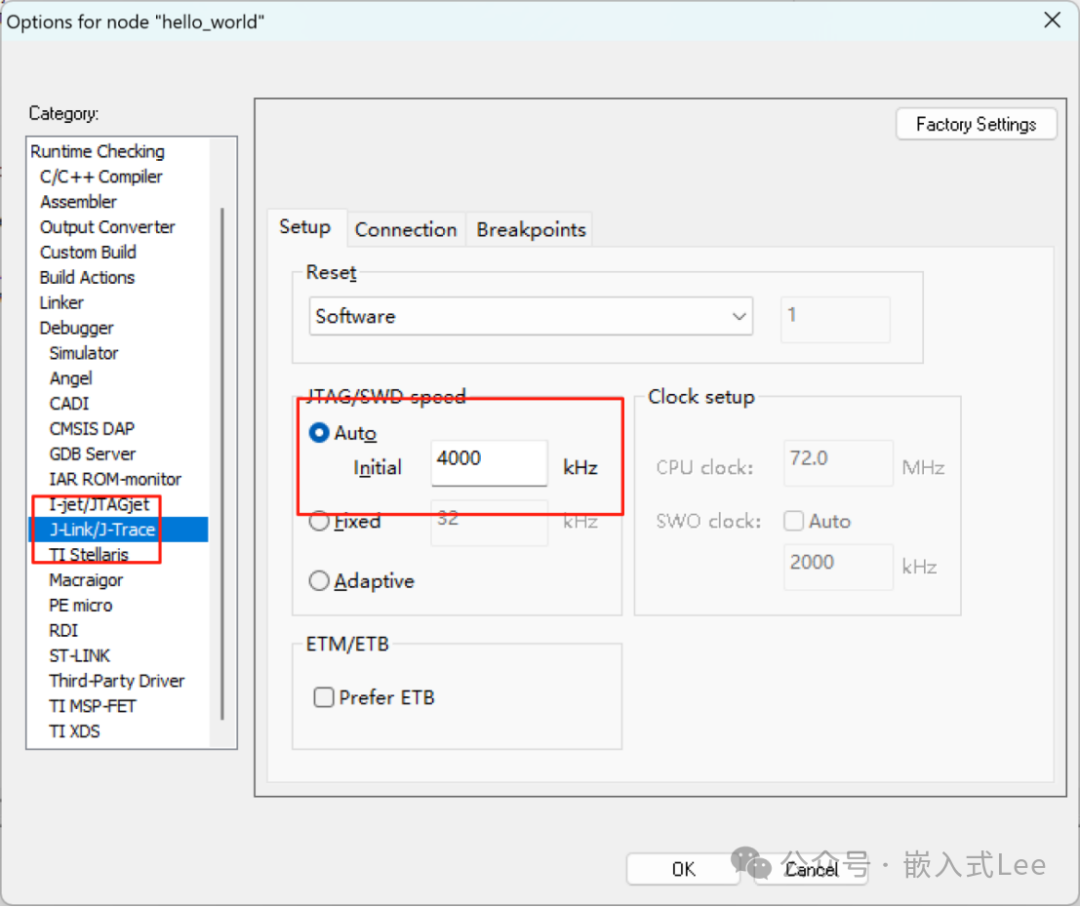
Task: Open the GDB Server settings
Action: click(91, 453)
